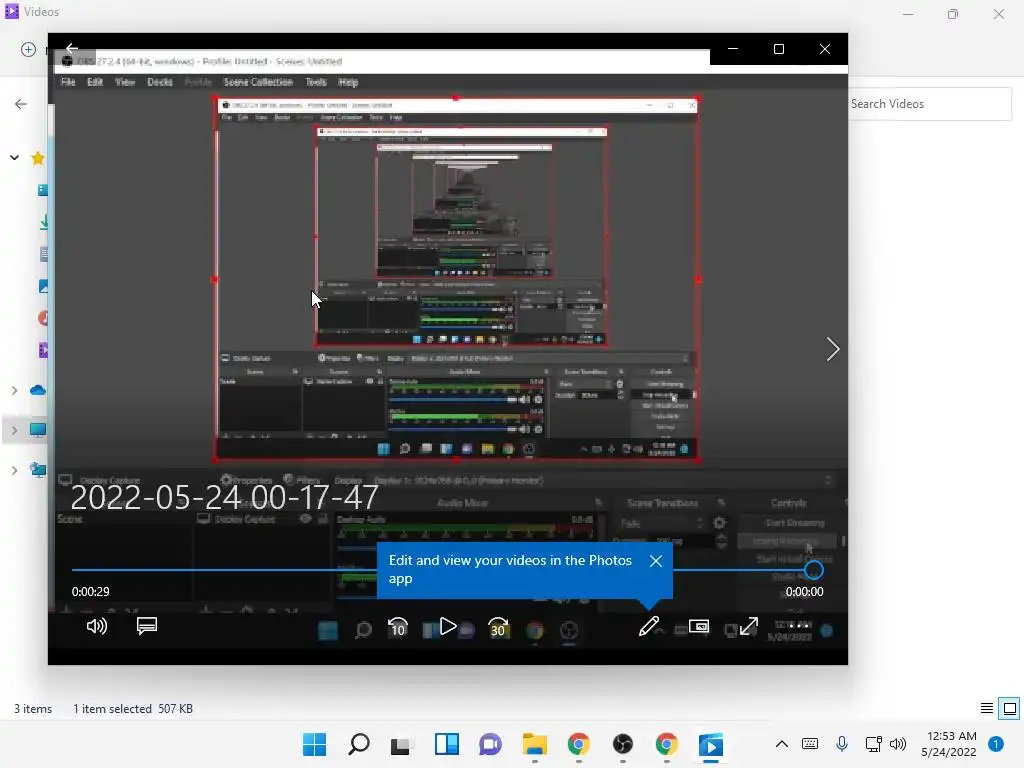Open Task View from the taskbar
Viewport: 1024px width, 768px height.
pos(402,745)
